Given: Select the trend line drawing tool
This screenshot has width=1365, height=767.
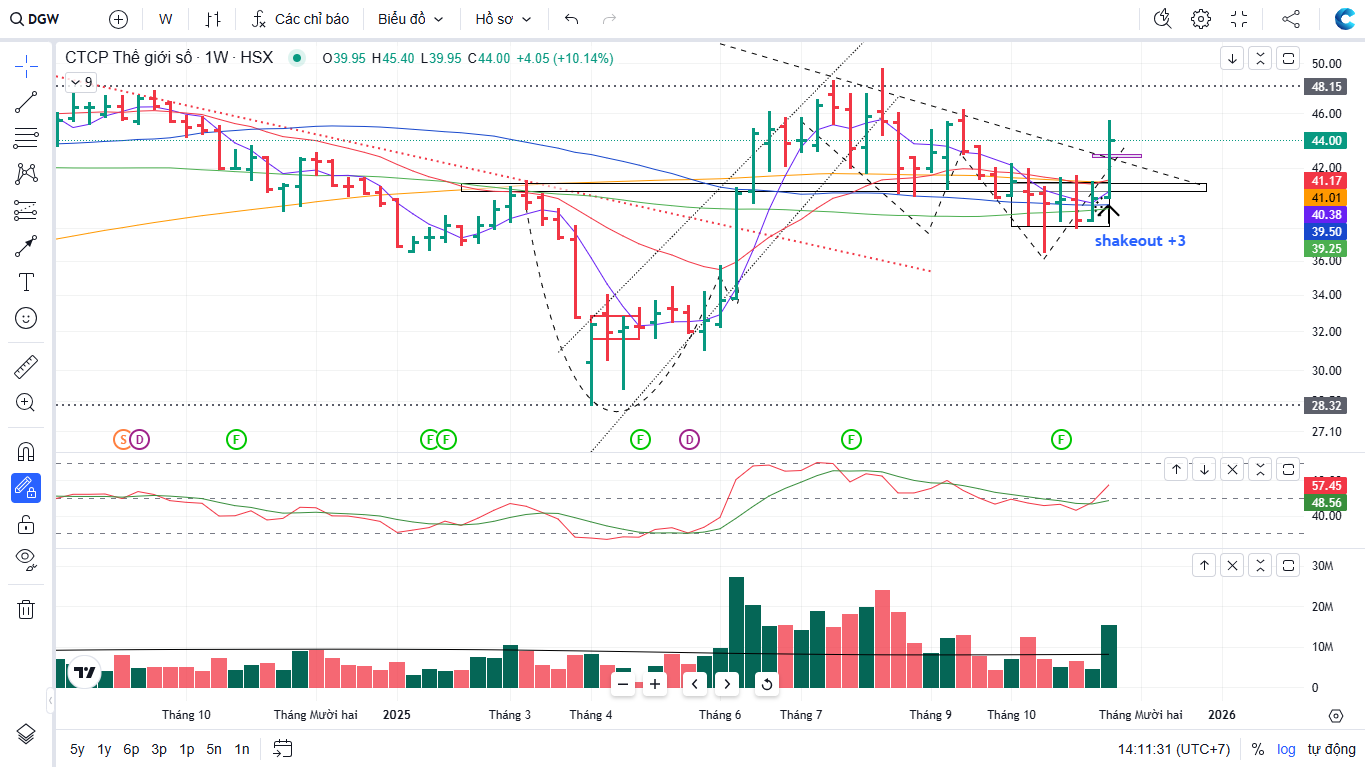Looking at the screenshot, I should (26, 101).
